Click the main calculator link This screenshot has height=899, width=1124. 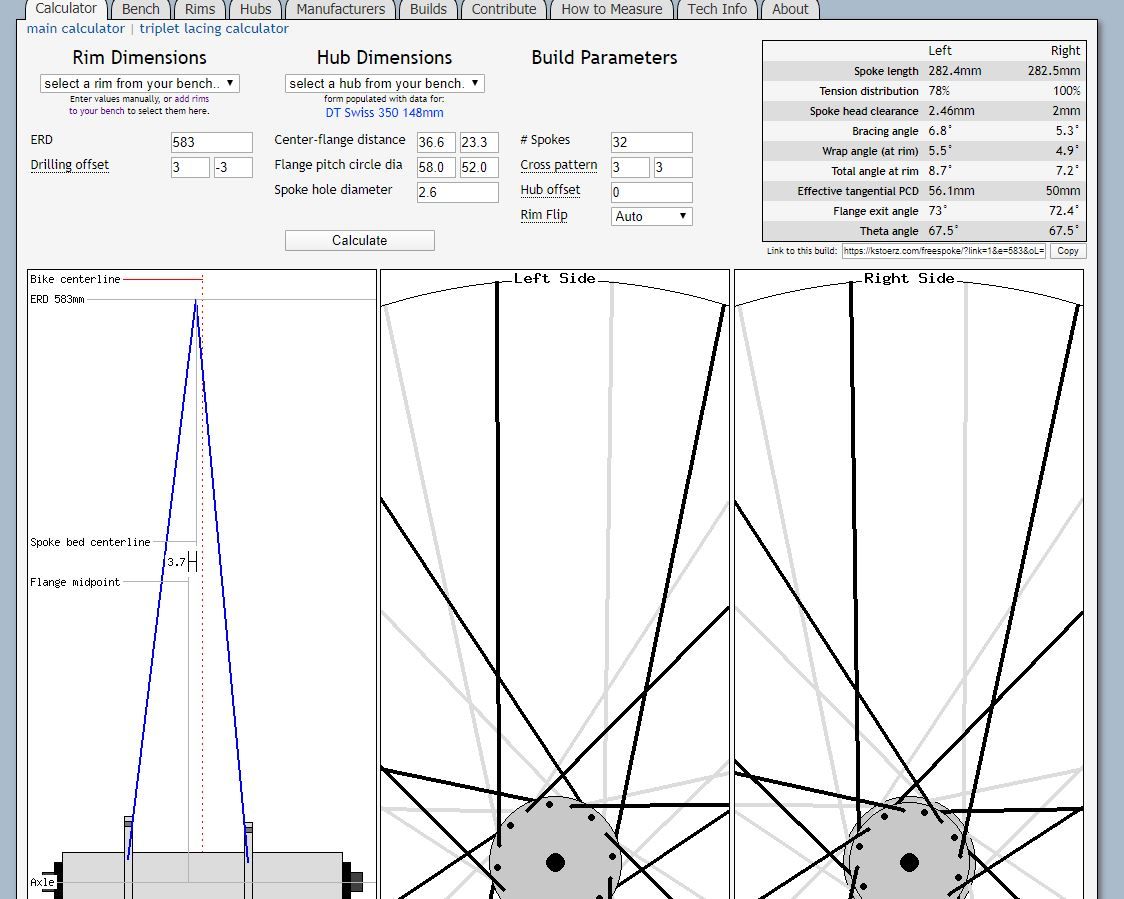pyautogui.click(x=76, y=29)
